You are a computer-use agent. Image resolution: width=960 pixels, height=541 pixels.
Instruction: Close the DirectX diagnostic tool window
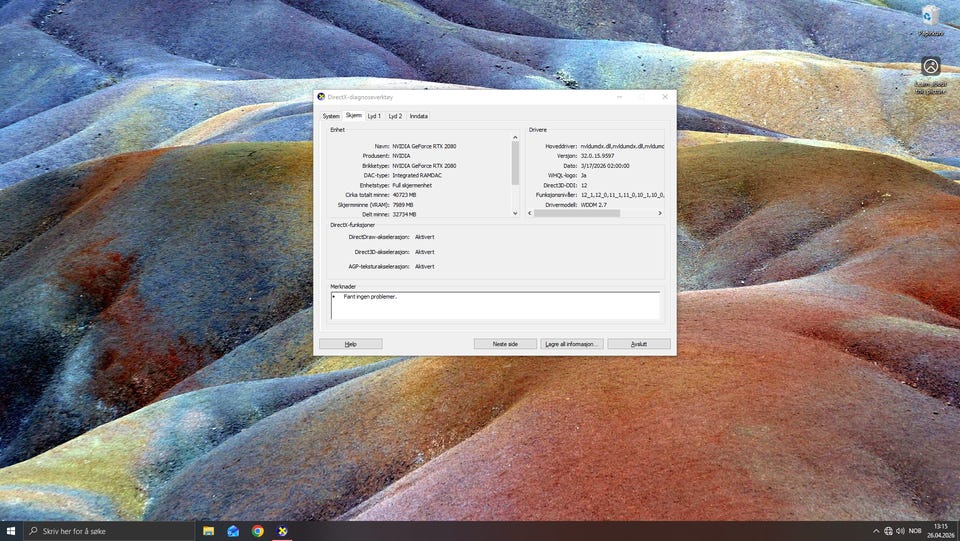(665, 97)
